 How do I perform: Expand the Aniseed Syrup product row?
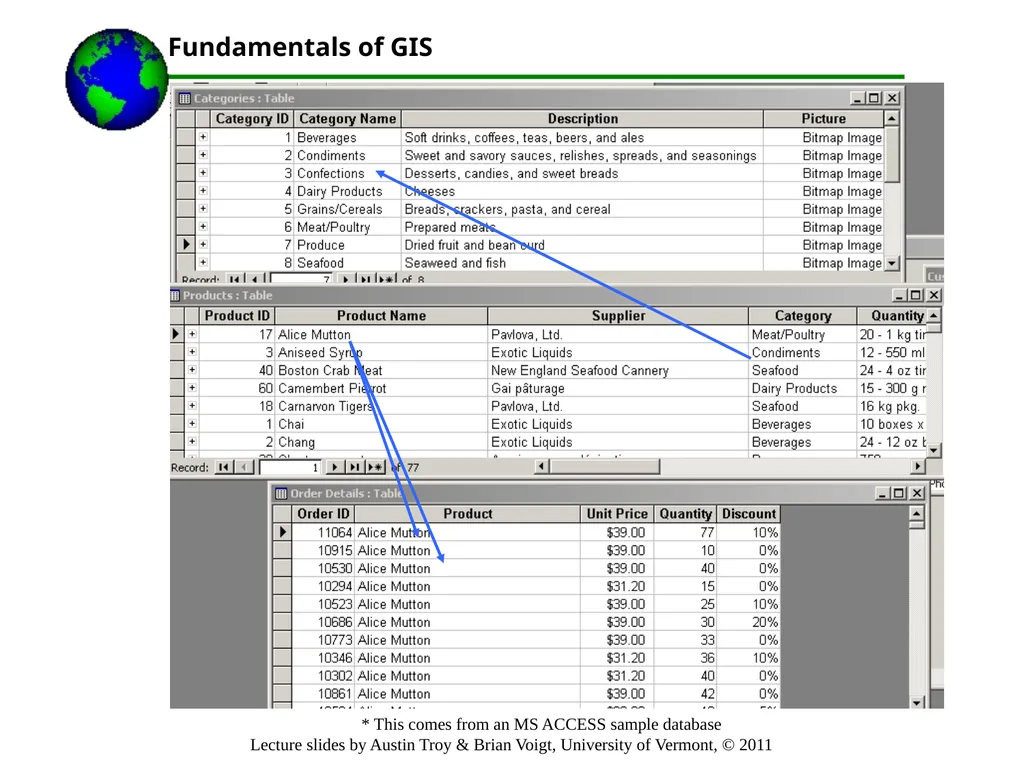pyautogui.click(x=192, y=352)
